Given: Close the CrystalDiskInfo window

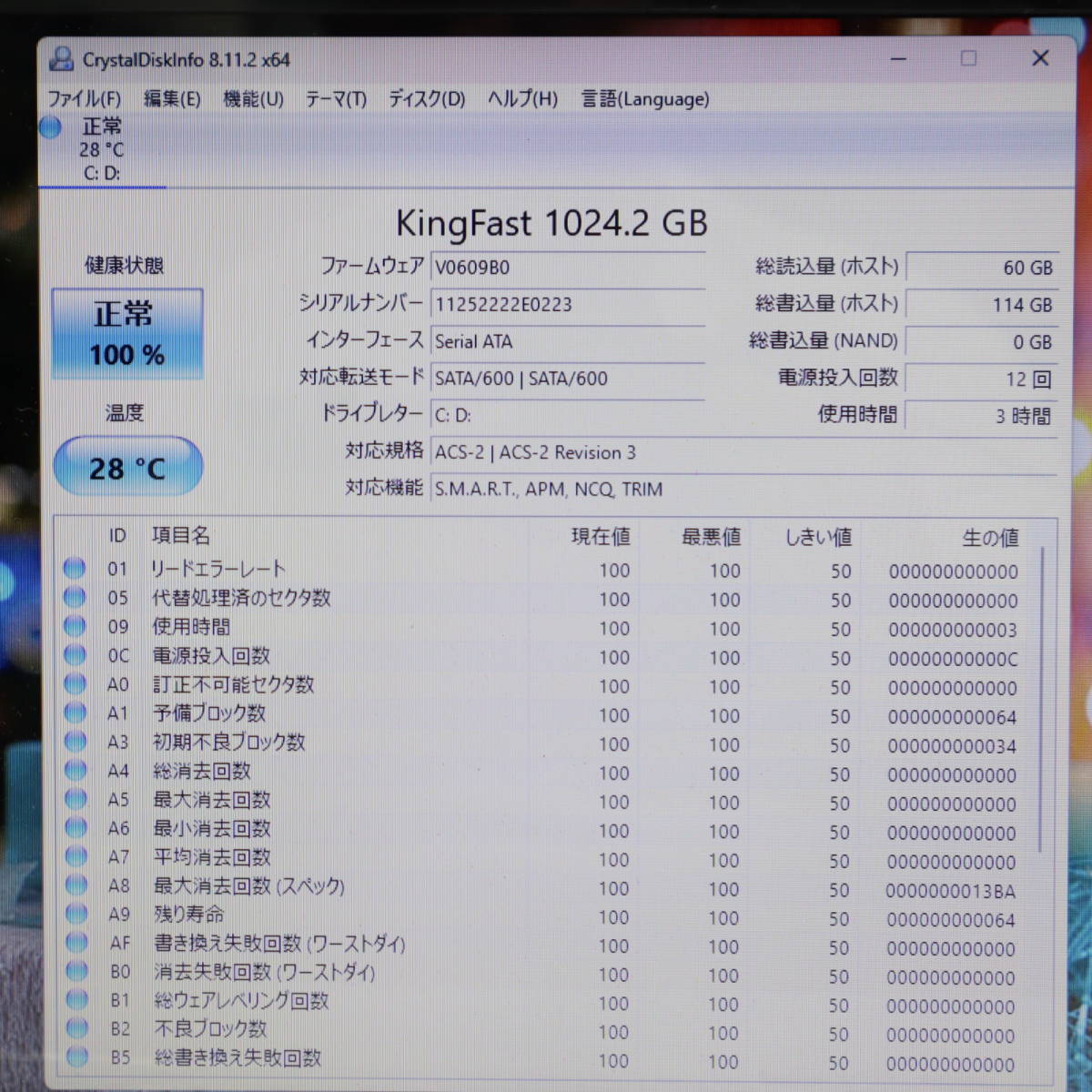Looking at the screenshot, I should 1040,58.
